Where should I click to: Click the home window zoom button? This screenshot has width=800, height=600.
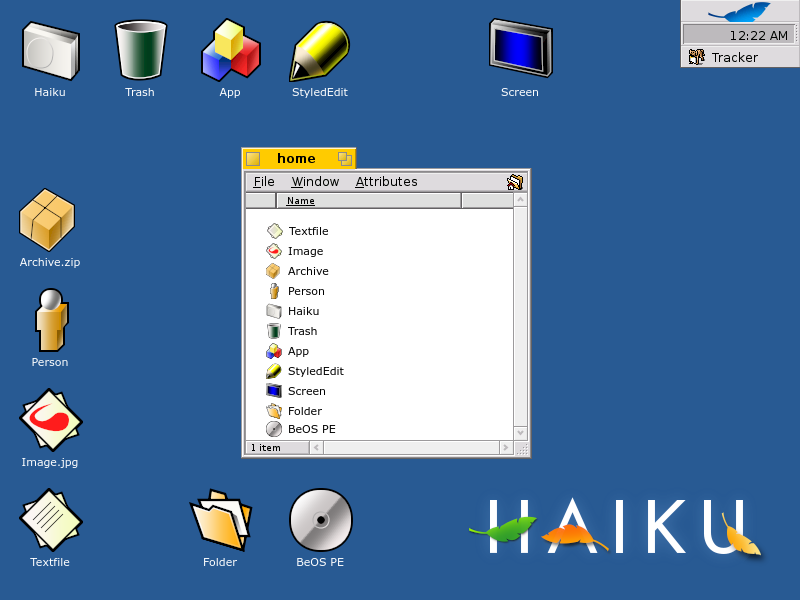click(x=345, y=159)
